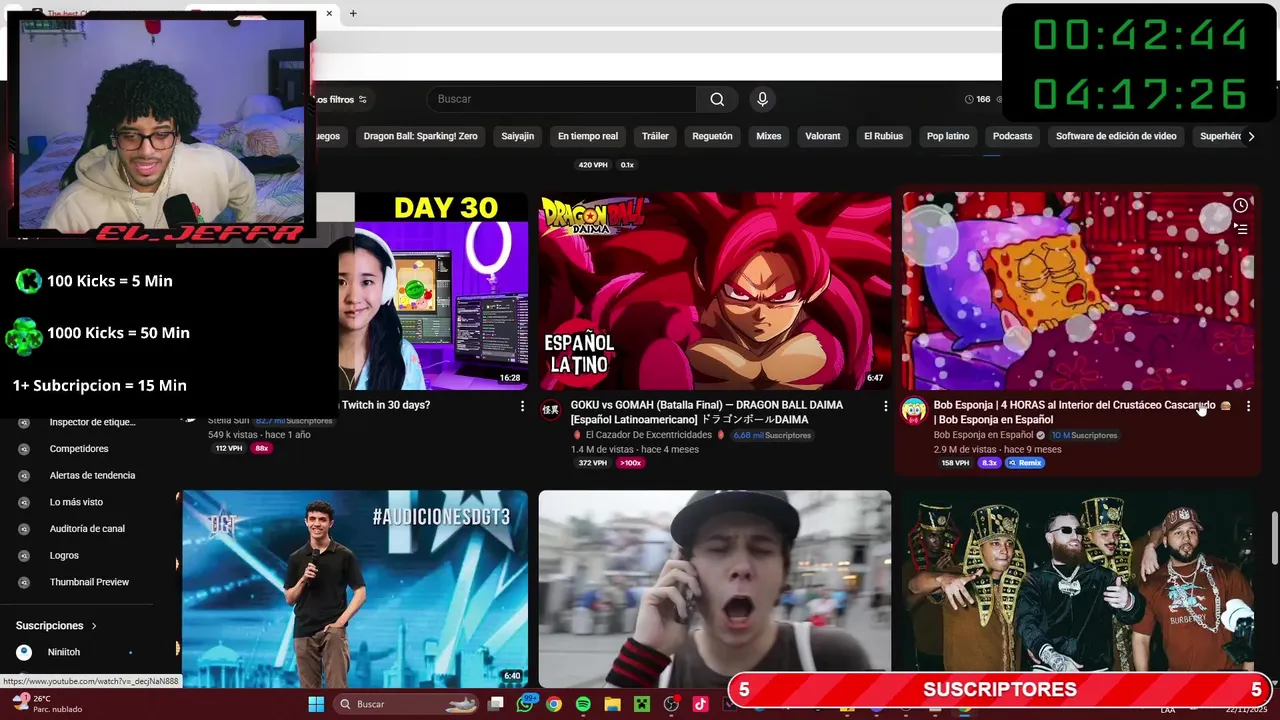Open the new browser tab plus button
The image size is (1280, 720).
coord(353,13)
